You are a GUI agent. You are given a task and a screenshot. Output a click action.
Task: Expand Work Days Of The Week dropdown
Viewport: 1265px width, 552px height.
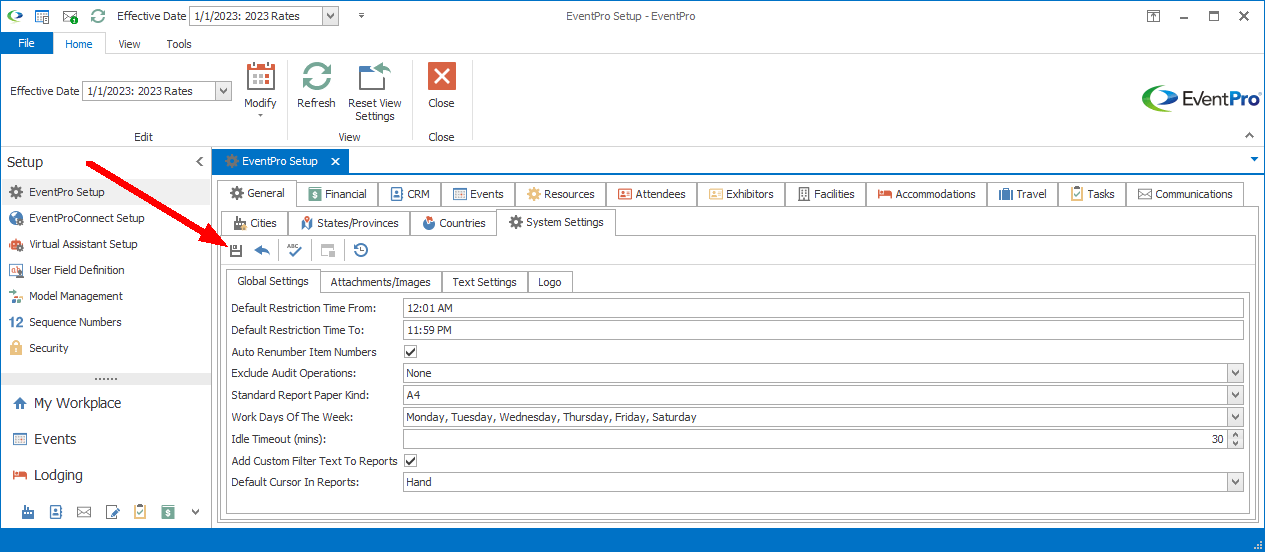[x=1235, y=417]
